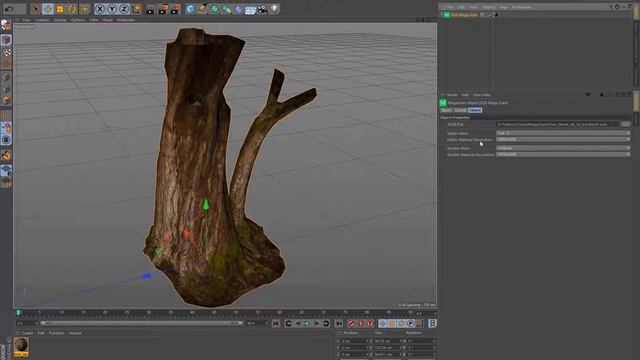Screen dimensions: 640x360
Task: Switch to Coord tab in Attributes
Action: [x=460, y=110]
